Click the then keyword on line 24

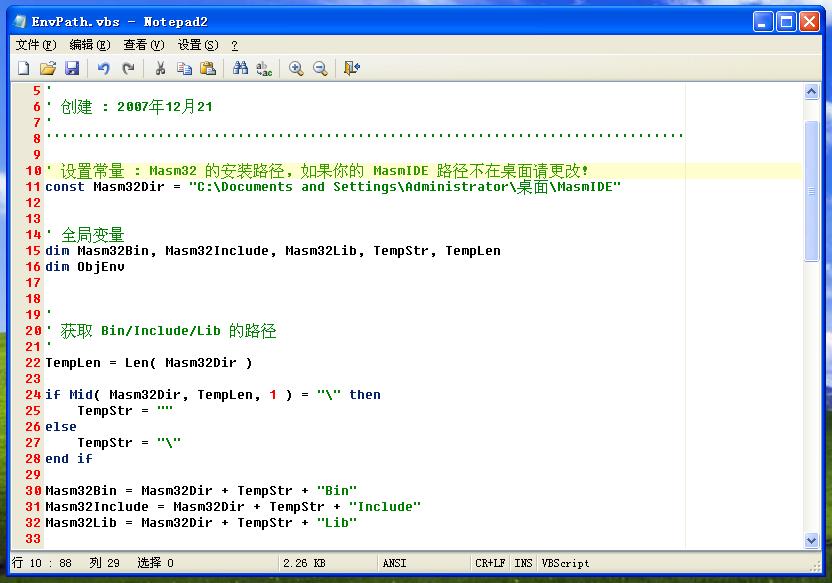coord(365,395)
